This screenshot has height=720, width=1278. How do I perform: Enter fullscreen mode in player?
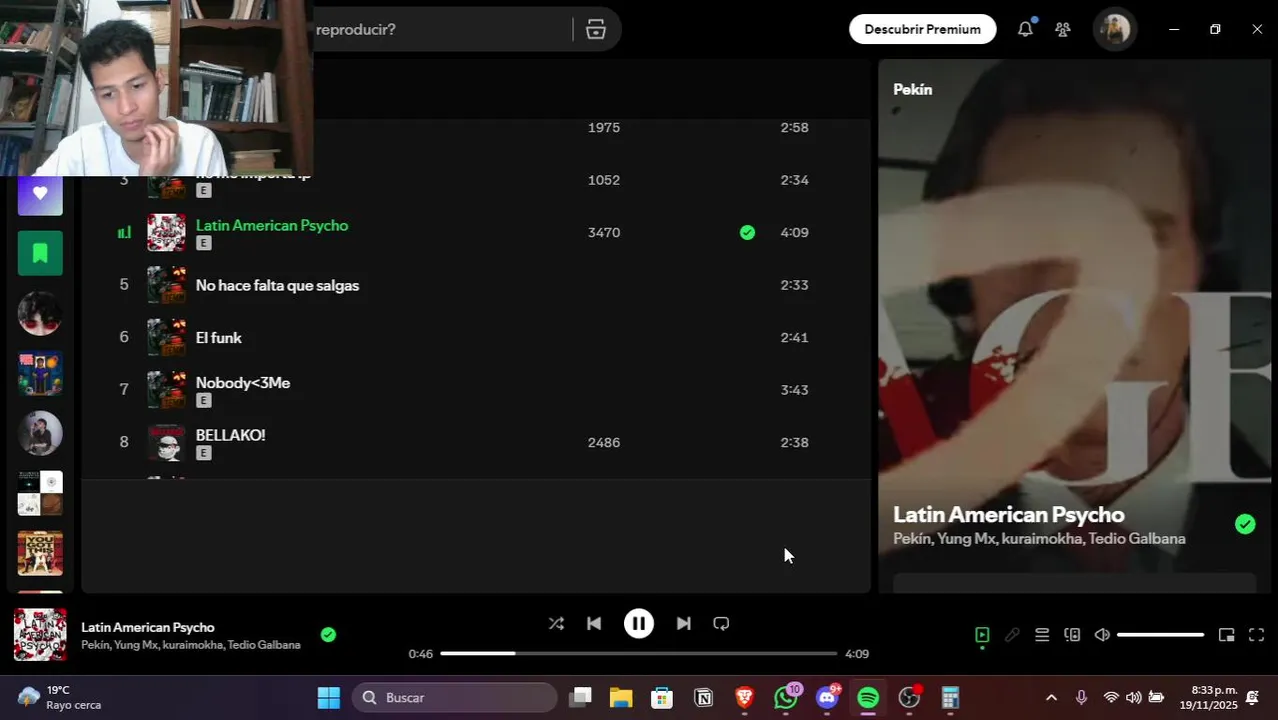point(1257,635)
